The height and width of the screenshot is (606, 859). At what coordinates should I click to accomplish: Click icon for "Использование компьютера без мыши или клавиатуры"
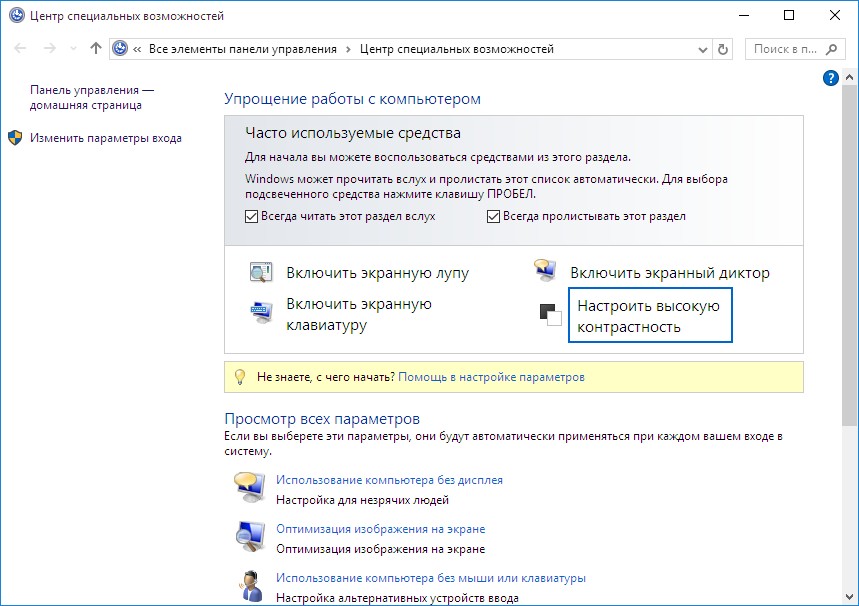click(250, 586)
